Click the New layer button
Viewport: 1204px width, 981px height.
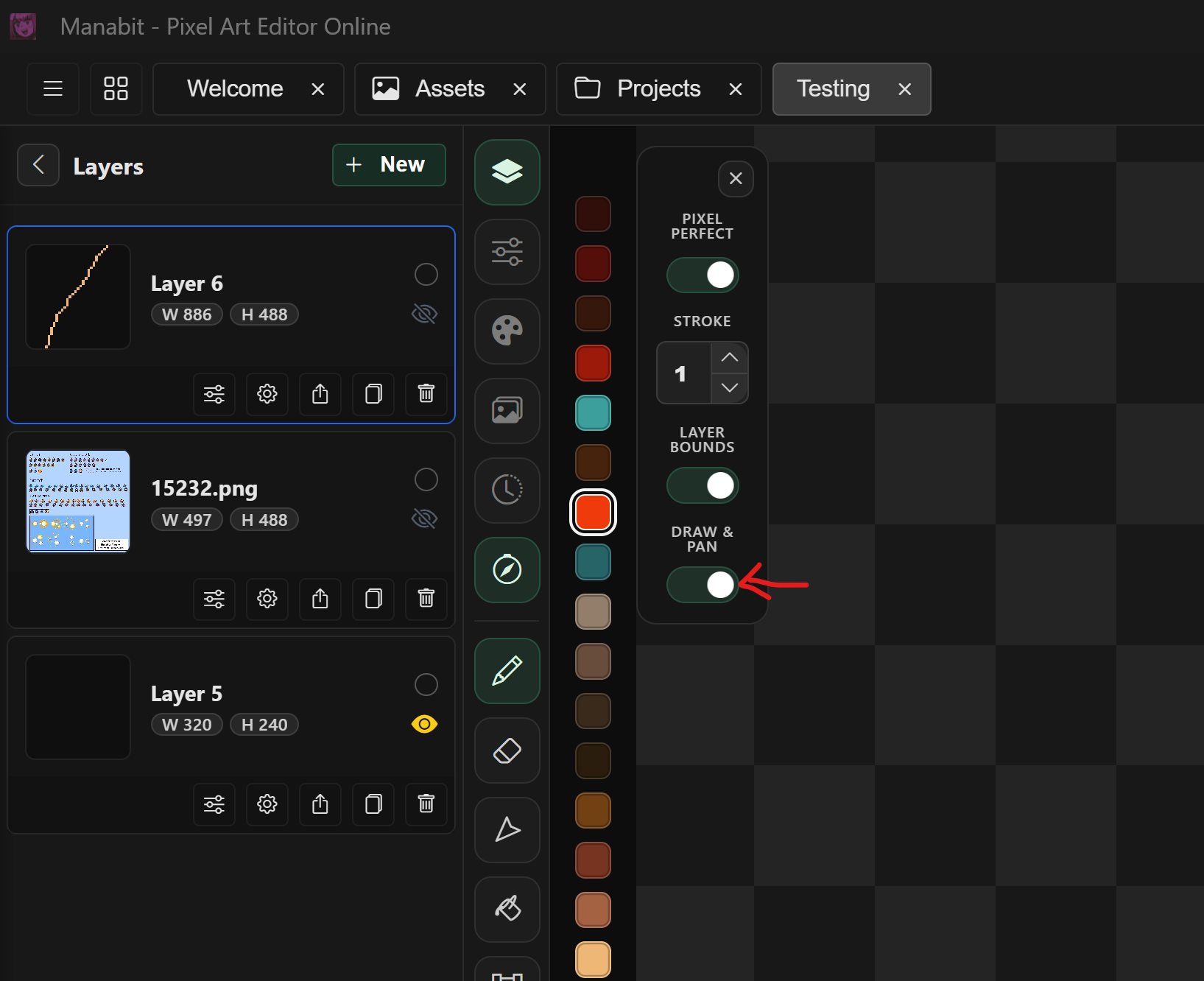click(x=389, y=165)
